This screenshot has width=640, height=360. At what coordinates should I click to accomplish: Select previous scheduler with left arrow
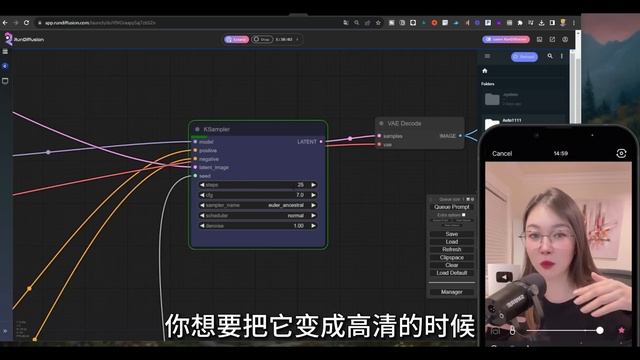[202, 216]
